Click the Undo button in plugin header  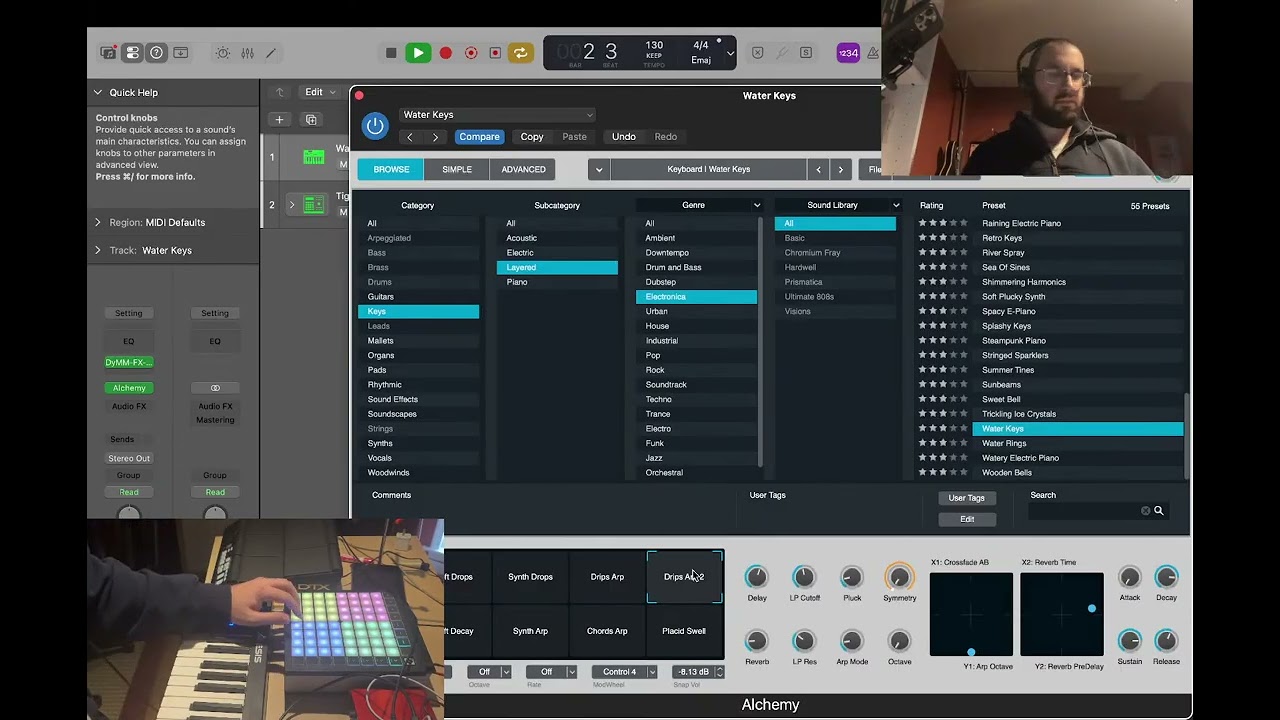pyautogui.click(x=623, y=137)
